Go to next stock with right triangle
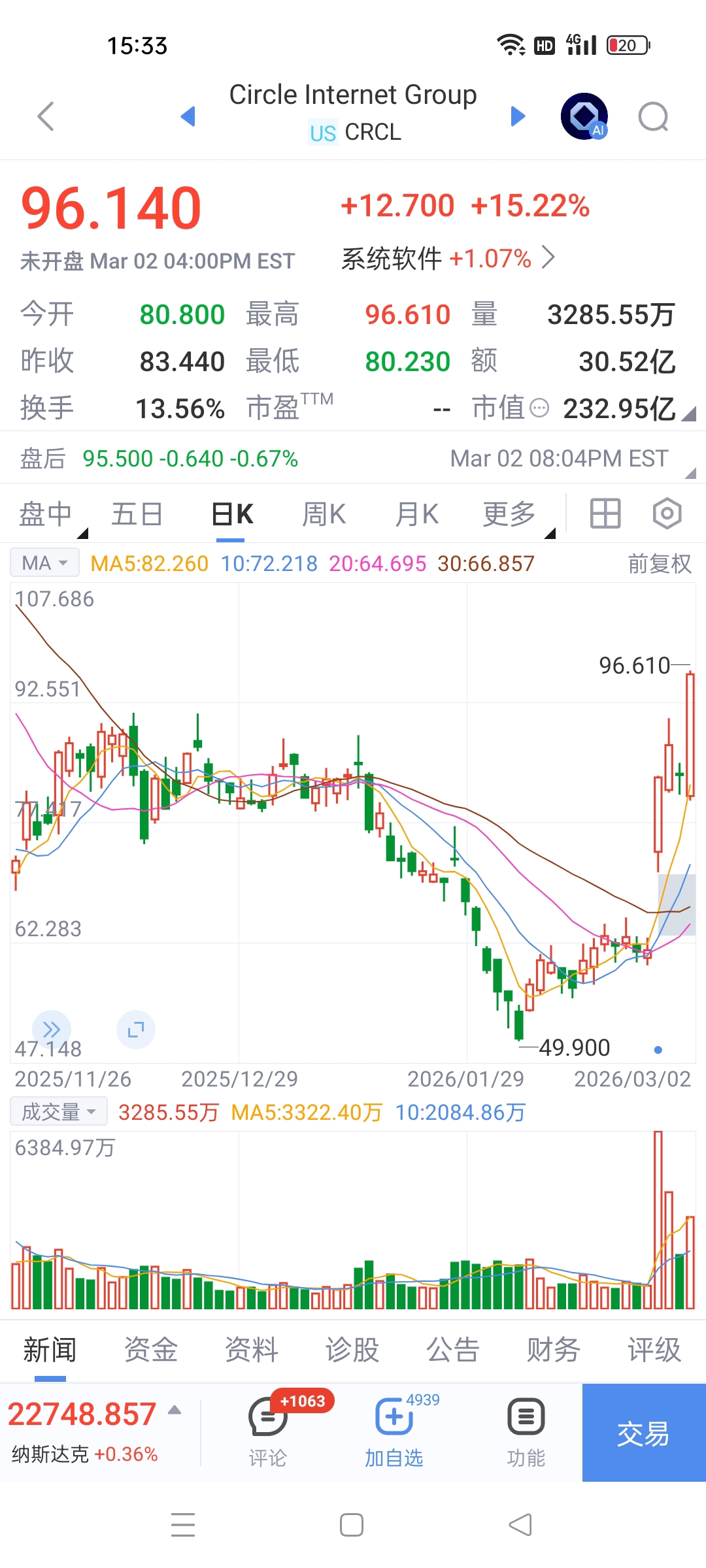706x1568 pixels. pos(518,116)
